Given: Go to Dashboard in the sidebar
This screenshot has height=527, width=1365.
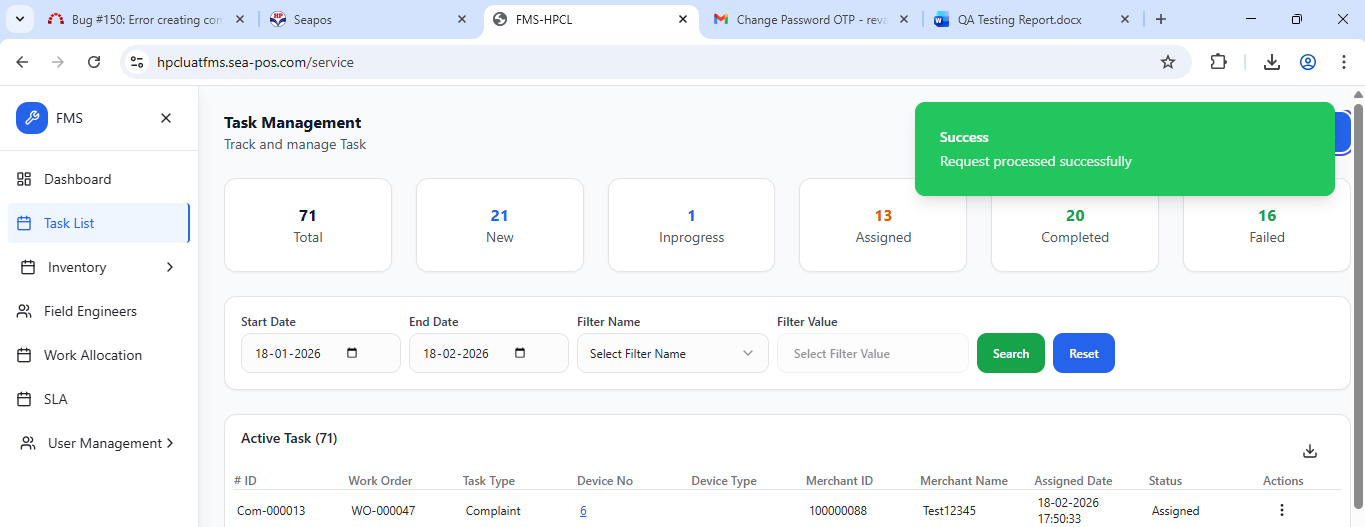Looking at the screenshot, I should click(x=77, y=179).
